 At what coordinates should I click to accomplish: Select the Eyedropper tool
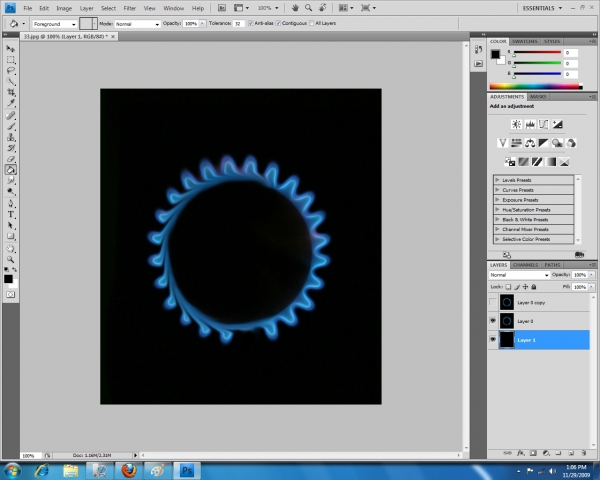click(11, 103)
